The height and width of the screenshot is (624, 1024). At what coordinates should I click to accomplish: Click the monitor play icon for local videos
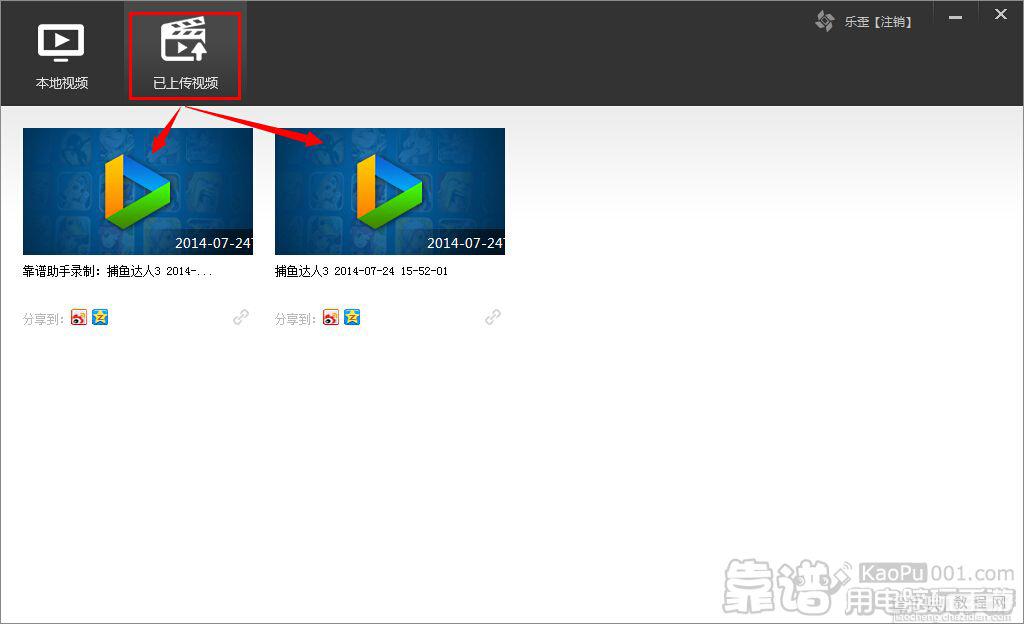point(61,42)
